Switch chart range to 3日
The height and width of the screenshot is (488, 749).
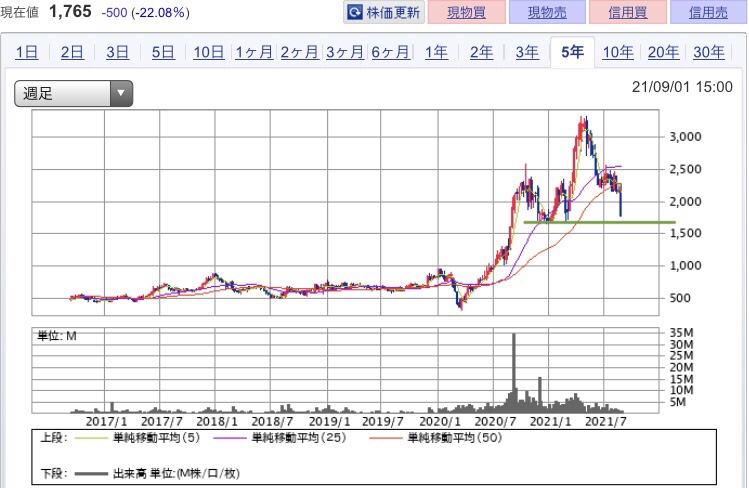118,52
